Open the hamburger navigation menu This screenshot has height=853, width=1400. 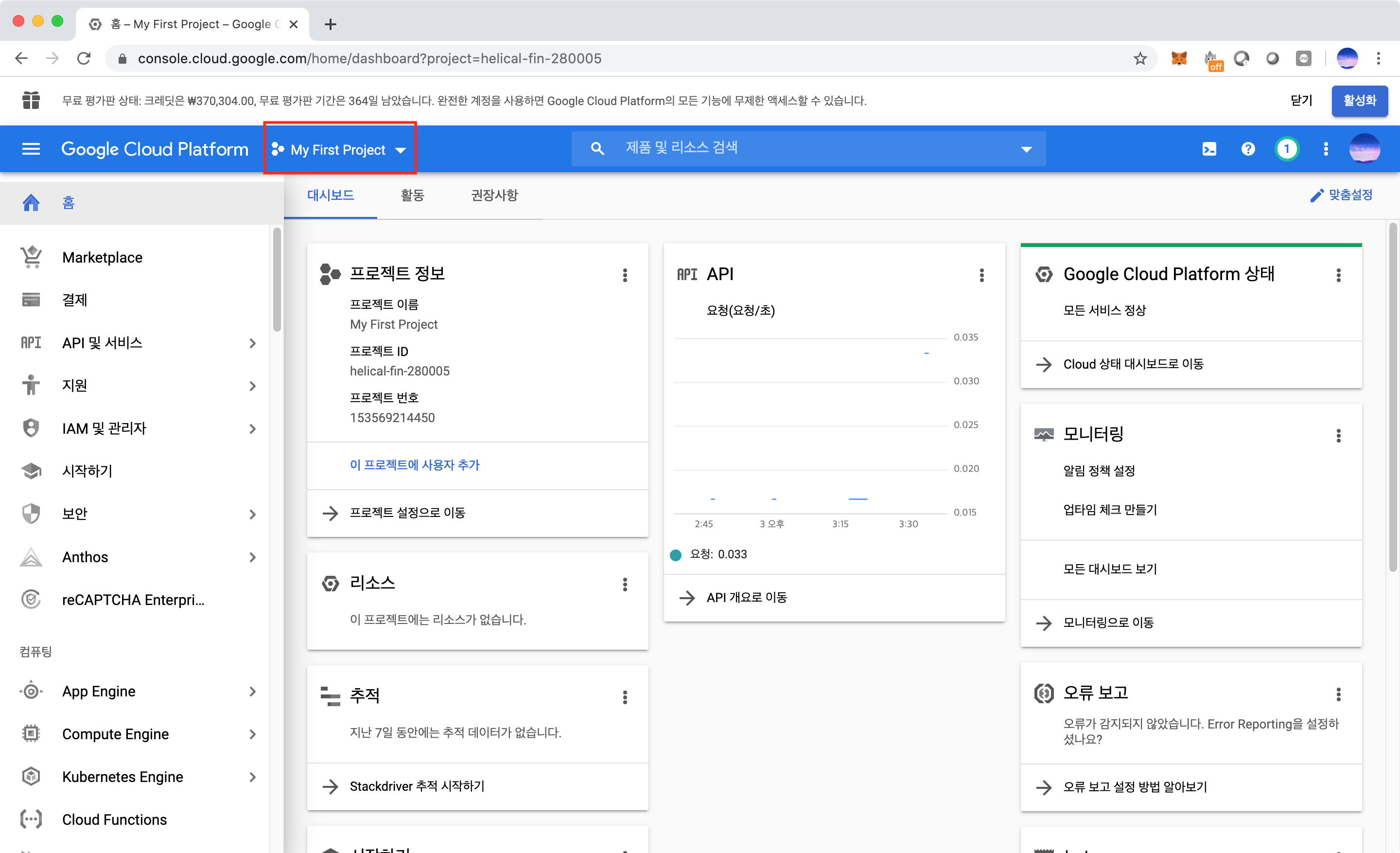(x=31, y=149)
